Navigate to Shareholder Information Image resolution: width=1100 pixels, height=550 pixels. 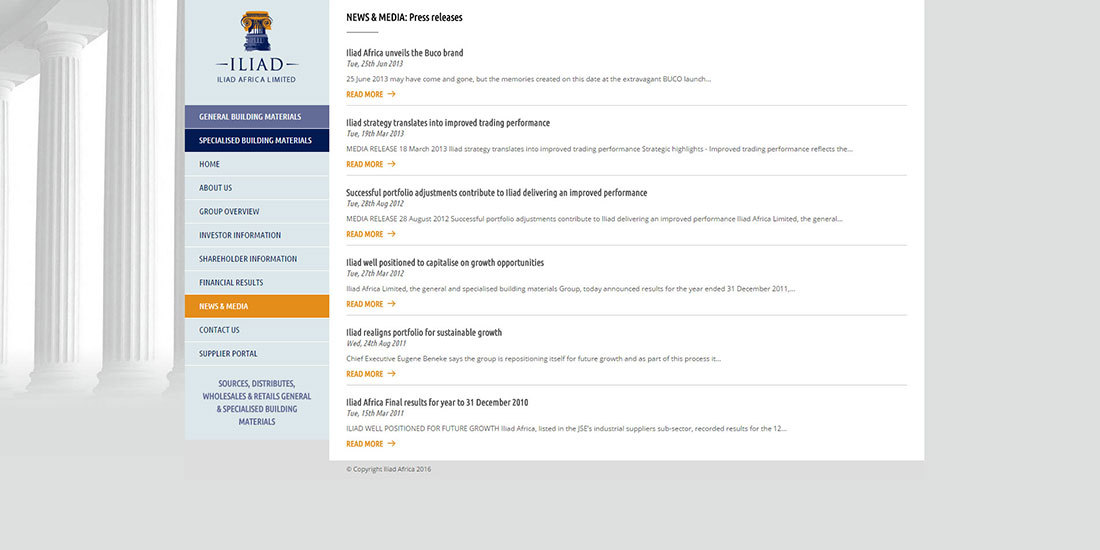click(248, 259)
